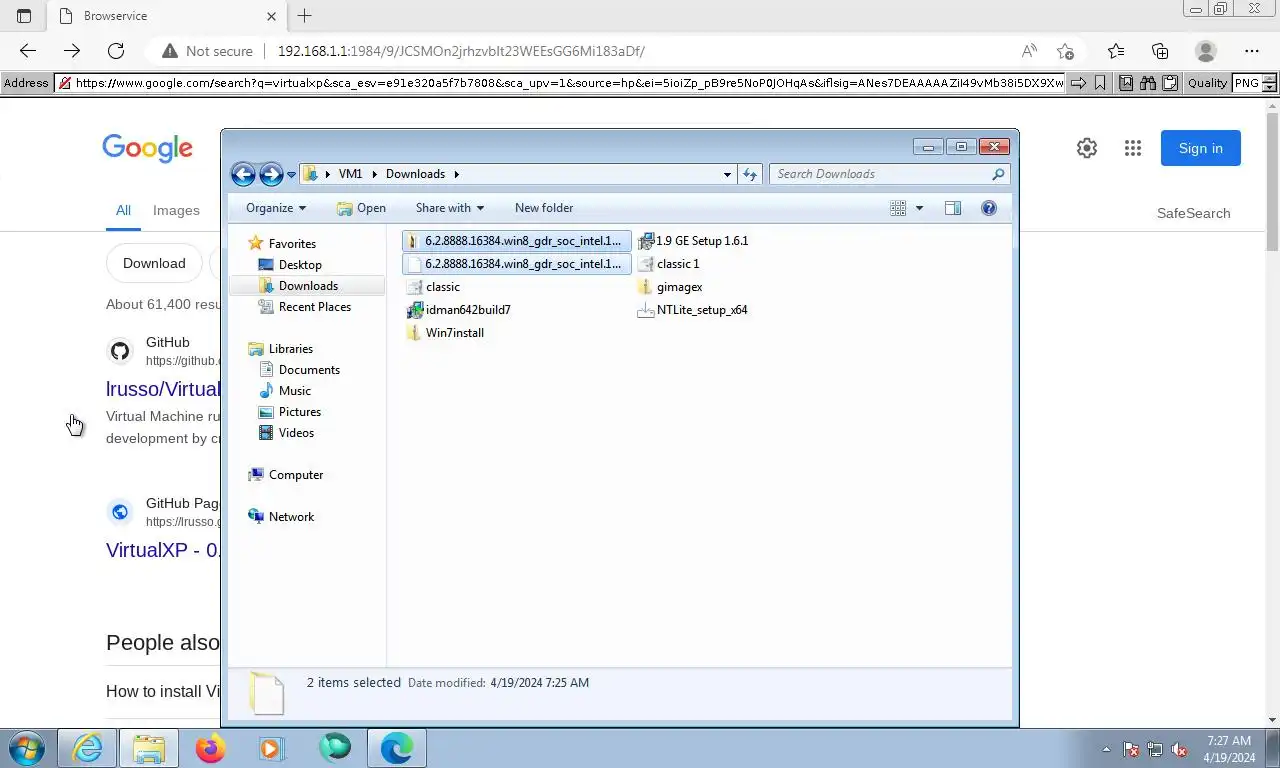Change the Explorer view mode icon
This screenshot has height=768, width=1280.
(x=898, y=208)
